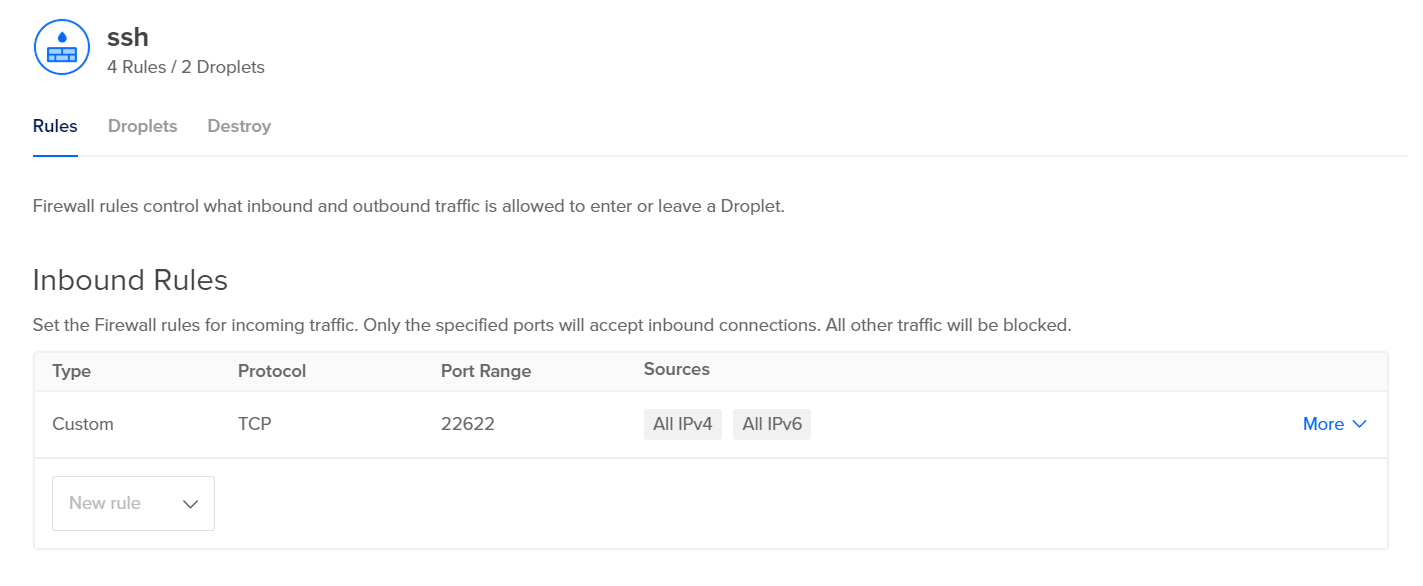Select the All IPv4 source tag
The width and height of the screenshot is (1423, 586).
682,424
